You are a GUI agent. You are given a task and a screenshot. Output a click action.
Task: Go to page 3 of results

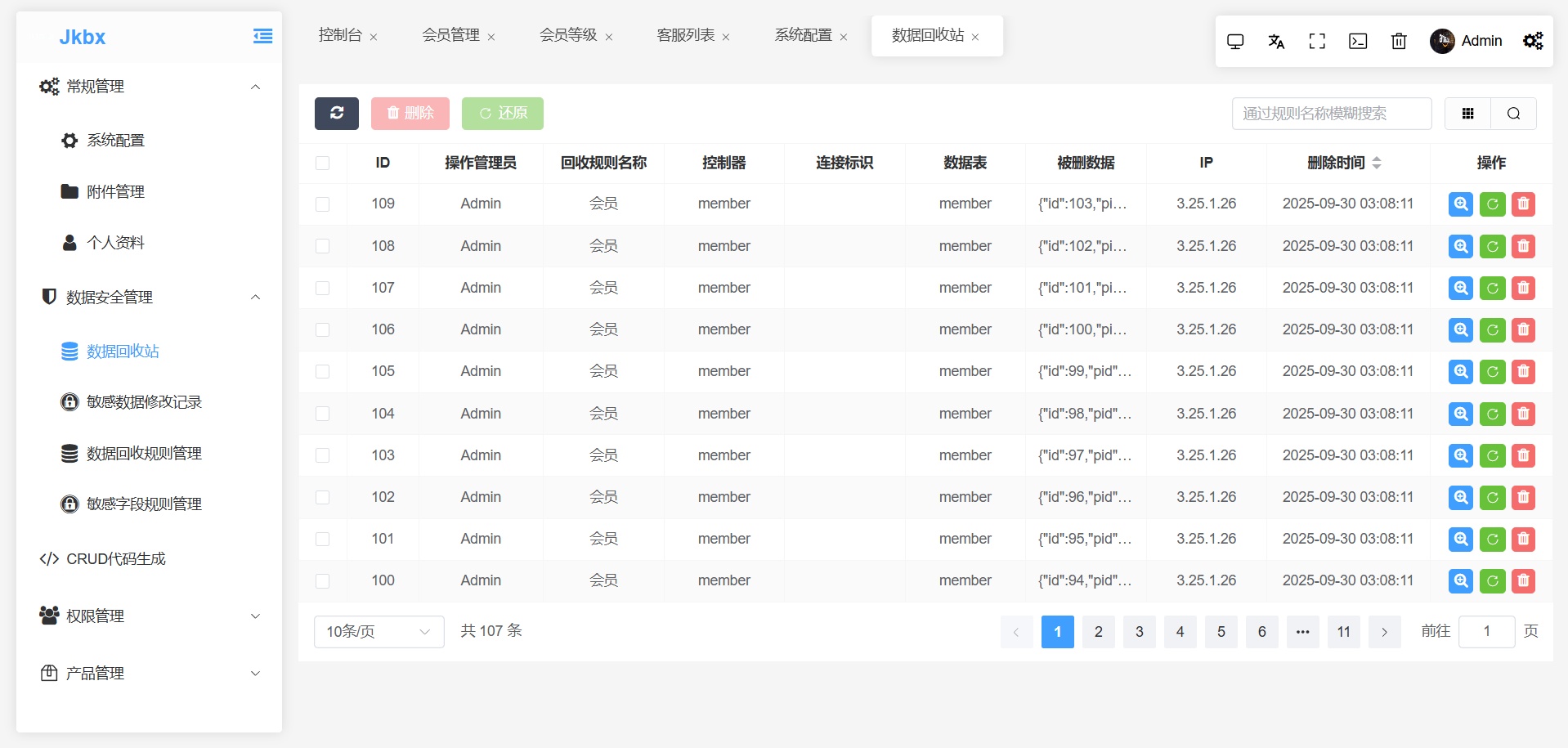1139,632
